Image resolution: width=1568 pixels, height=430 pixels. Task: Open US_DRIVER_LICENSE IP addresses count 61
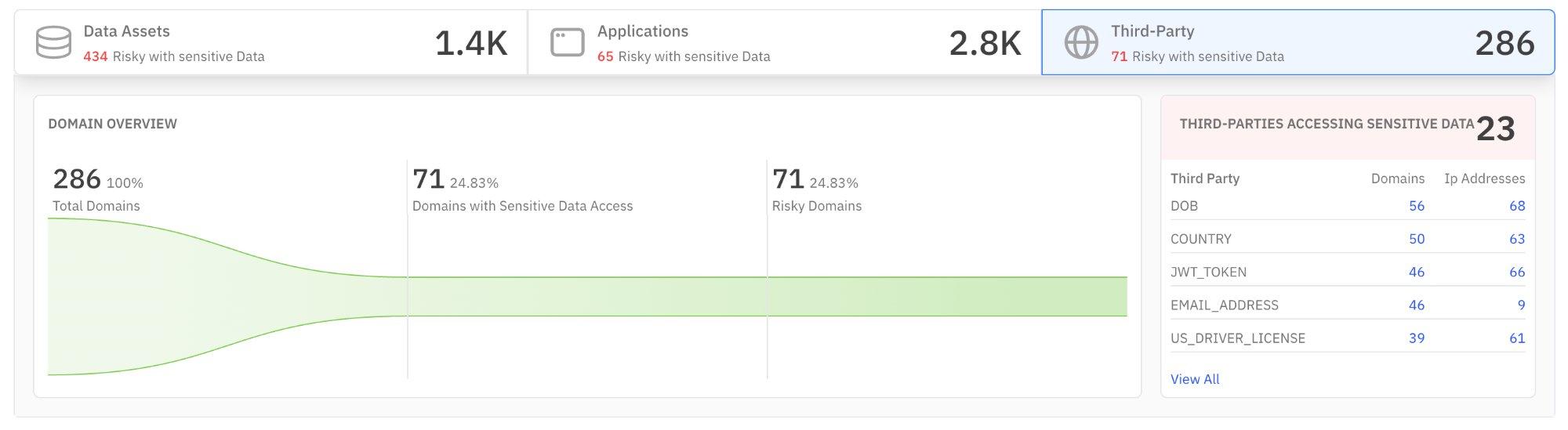tap(1516, 338)
